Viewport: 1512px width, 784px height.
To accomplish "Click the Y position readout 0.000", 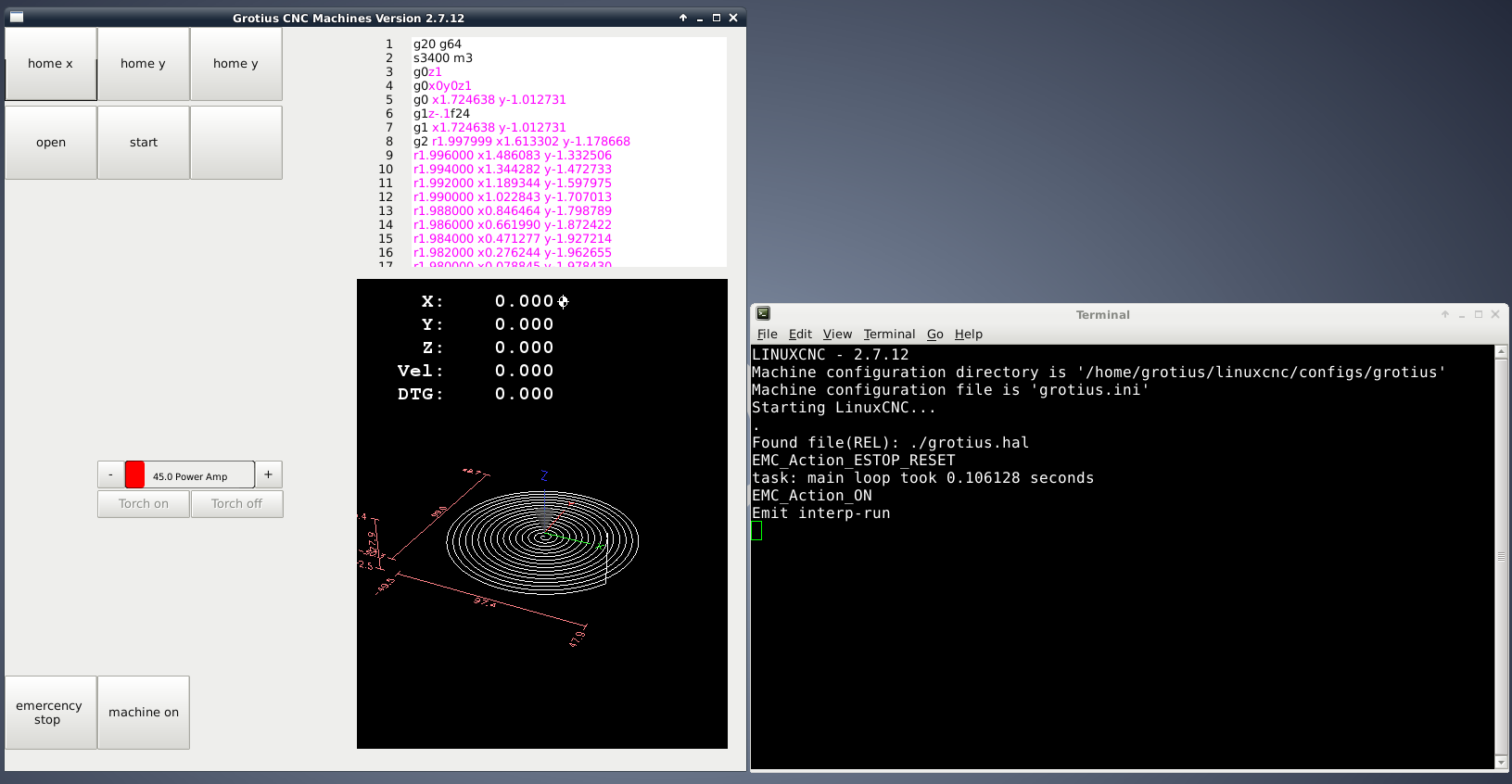I will [524, 324].
